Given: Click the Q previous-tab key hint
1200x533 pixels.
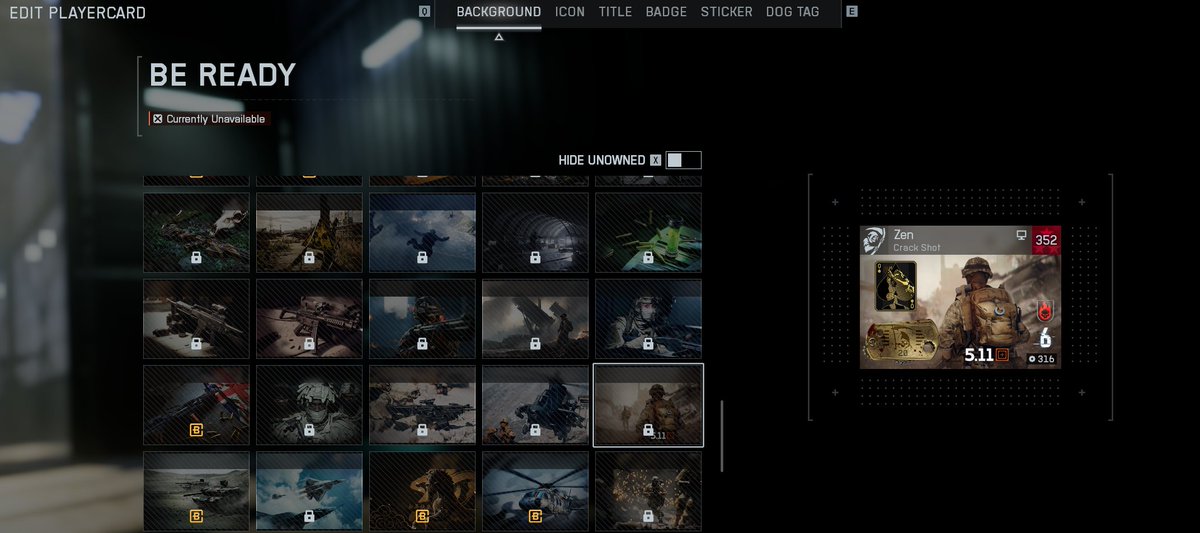Looking at the screenshot, I should 425,12.
